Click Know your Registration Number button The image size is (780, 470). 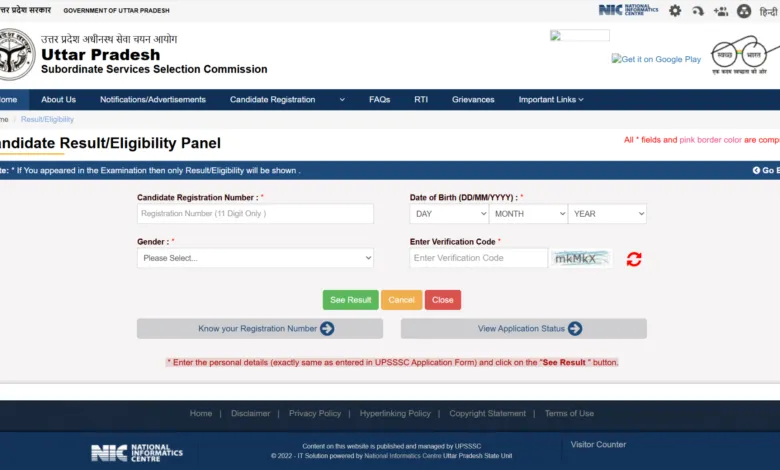pos(259,329)
